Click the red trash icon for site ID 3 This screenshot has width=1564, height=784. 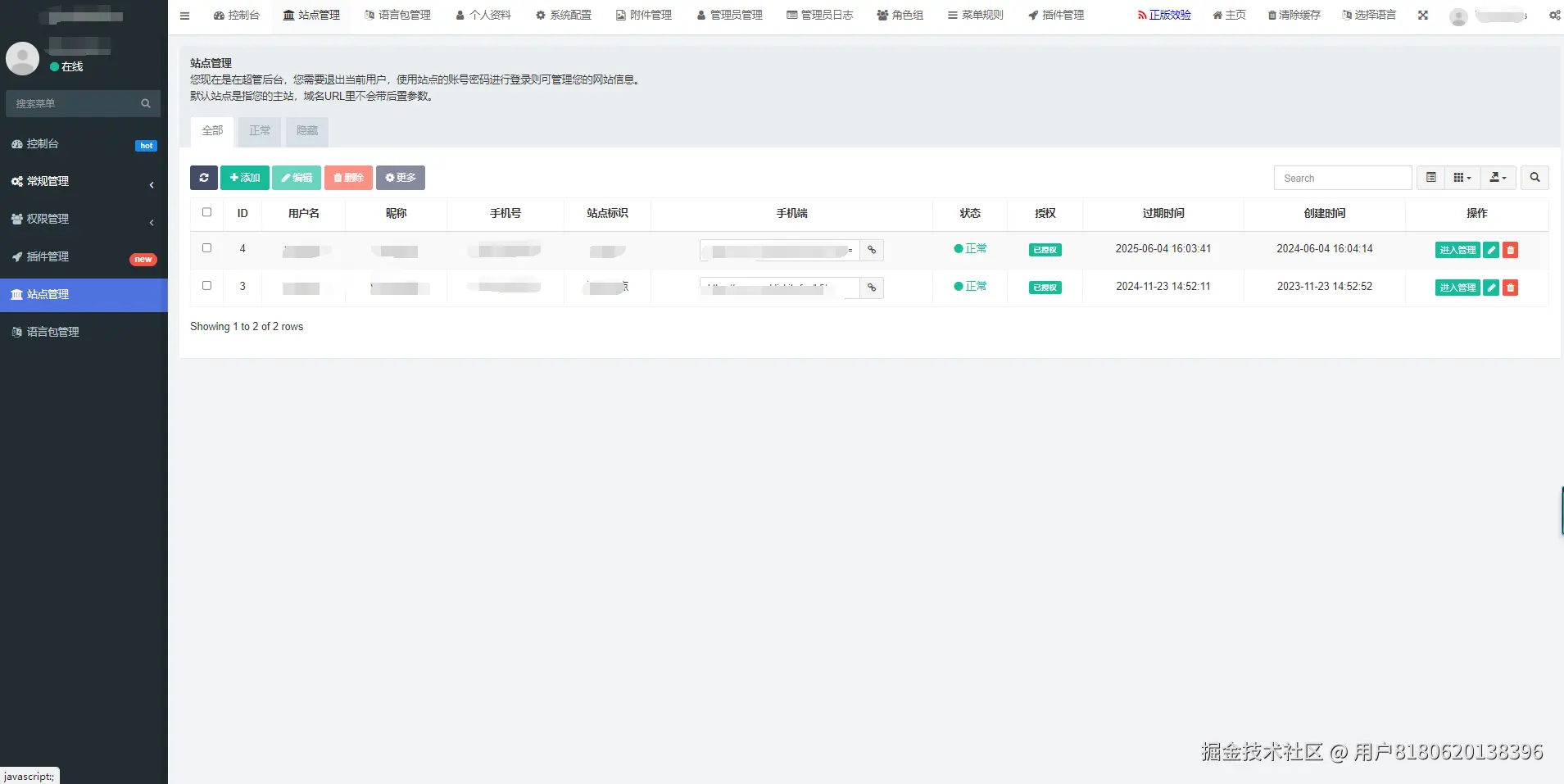[x=1511, y=288]
